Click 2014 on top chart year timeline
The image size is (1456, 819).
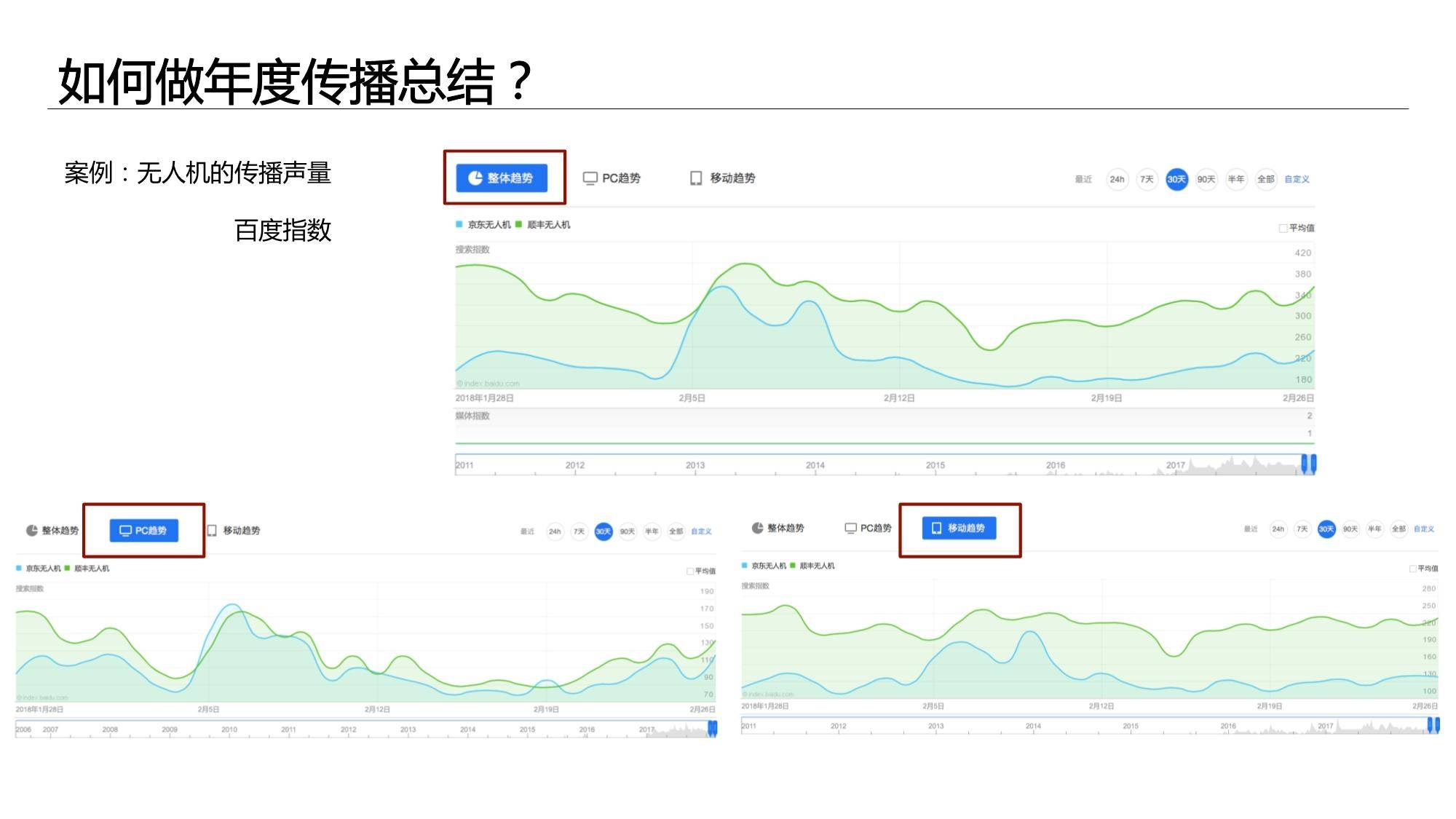[x=815, y=465]
